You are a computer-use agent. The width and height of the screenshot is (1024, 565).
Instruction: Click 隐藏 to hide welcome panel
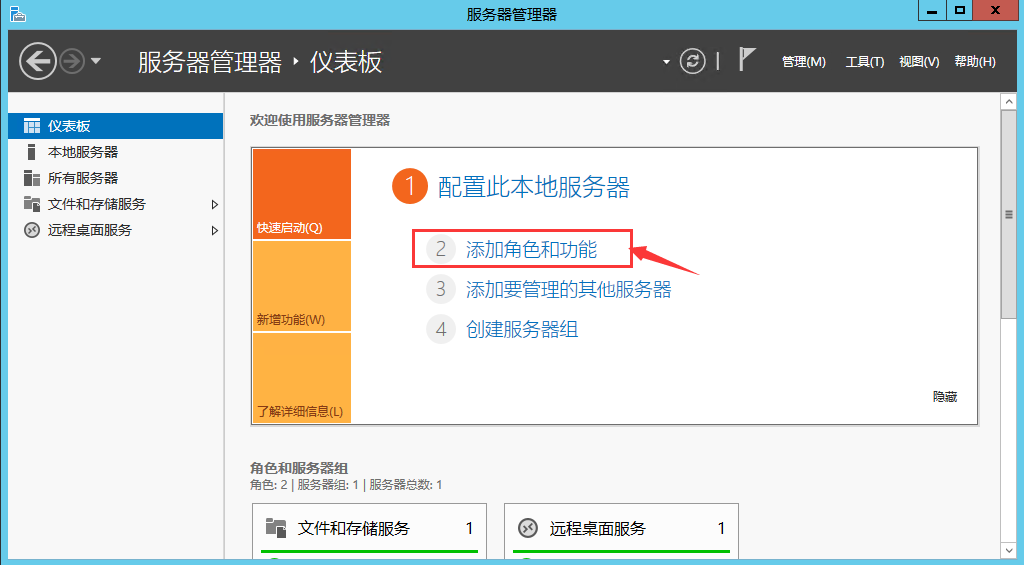[945, 396]
